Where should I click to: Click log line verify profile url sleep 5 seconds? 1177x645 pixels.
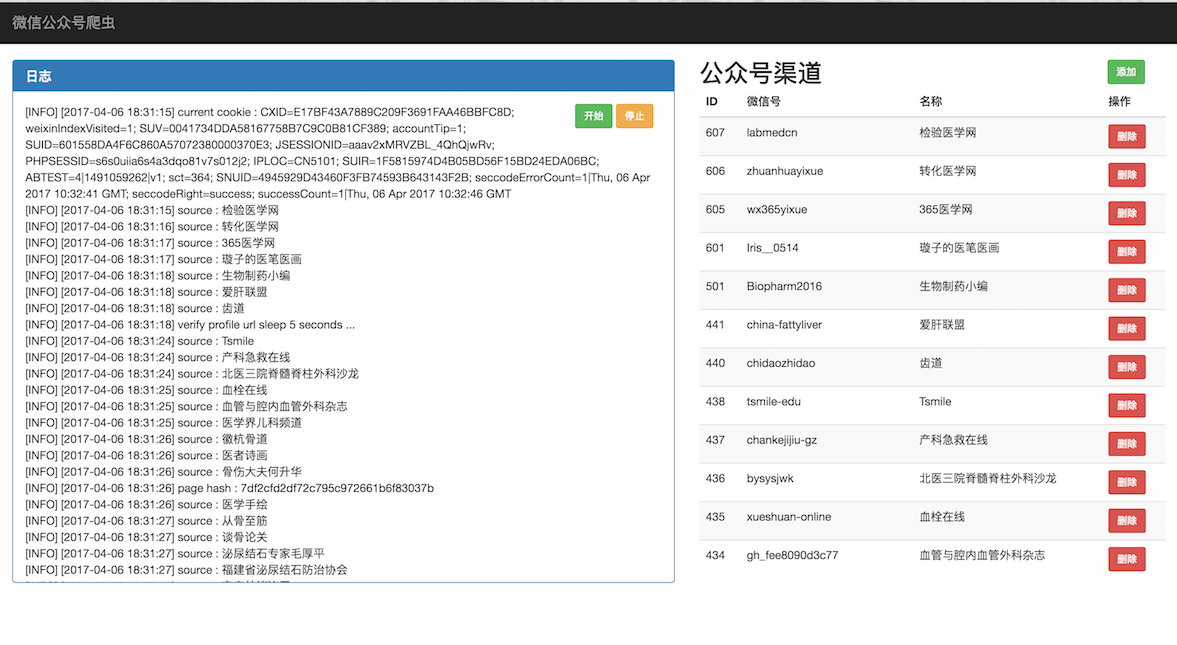pyautogui.click(x=190, y=325)
